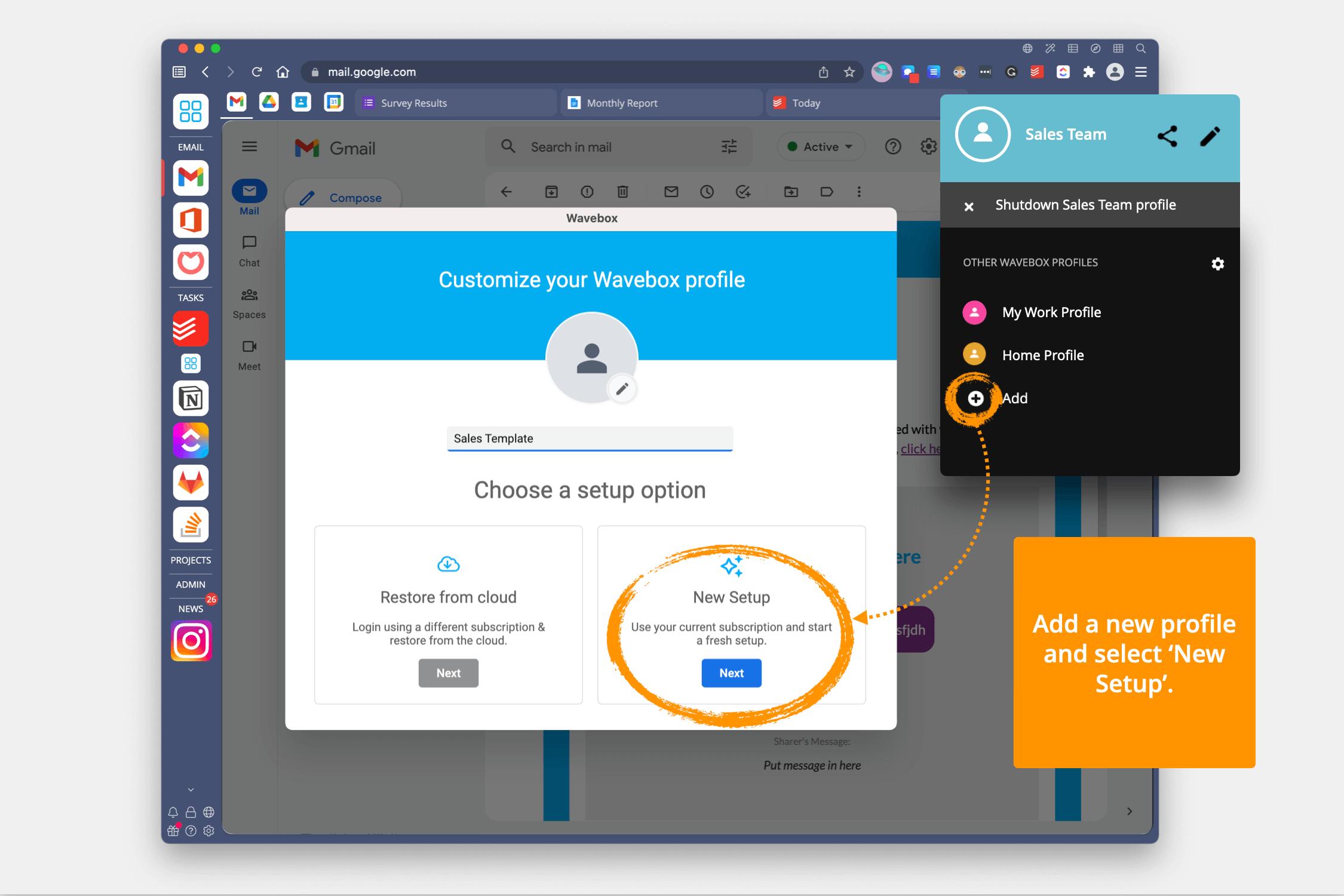Viewport: 1344px width, 896px height.
Task: Click the Google Calendar tab icon
Action: point(333,102)
